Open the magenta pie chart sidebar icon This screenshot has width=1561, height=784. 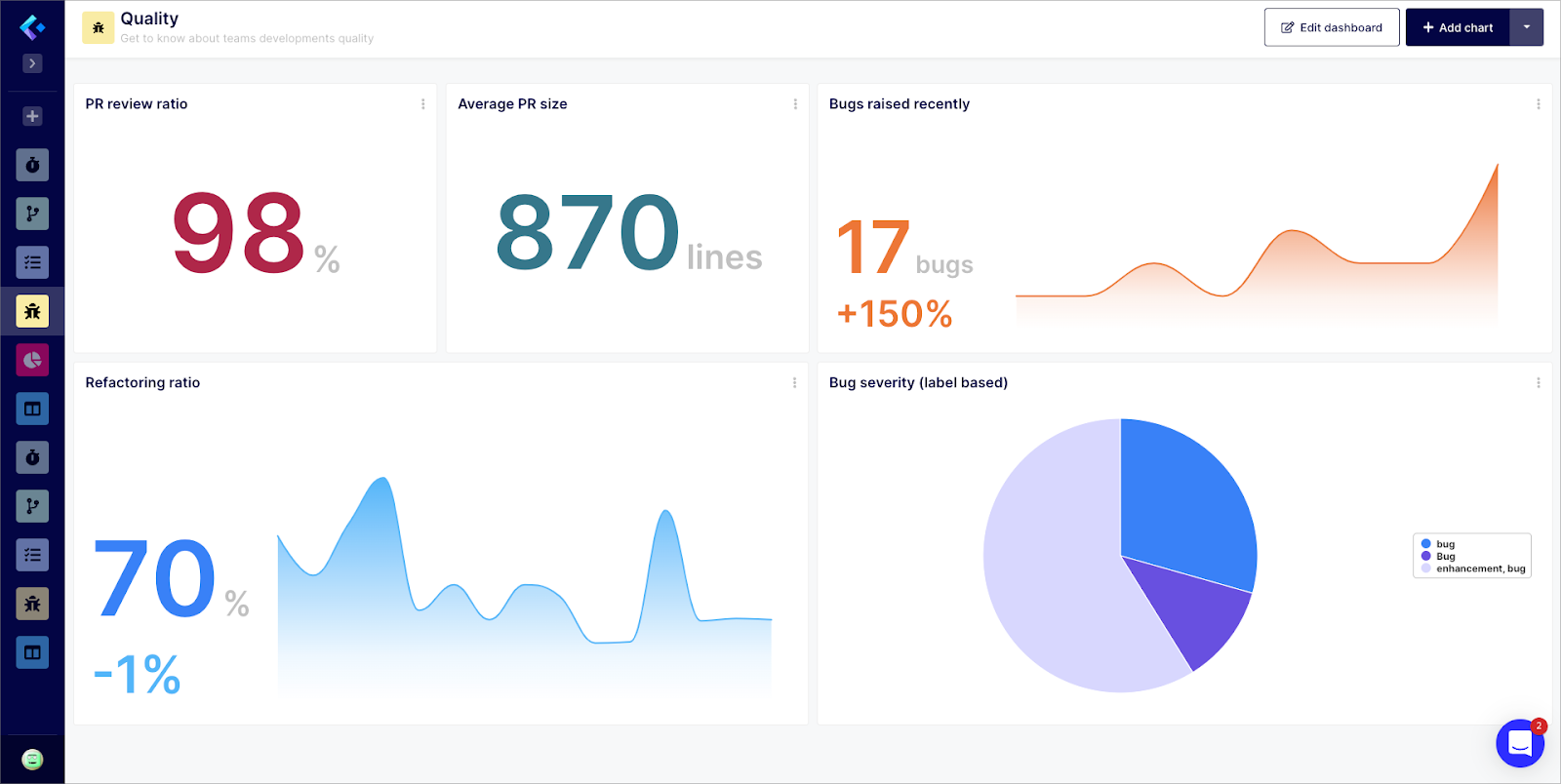[x=32, y=360]
